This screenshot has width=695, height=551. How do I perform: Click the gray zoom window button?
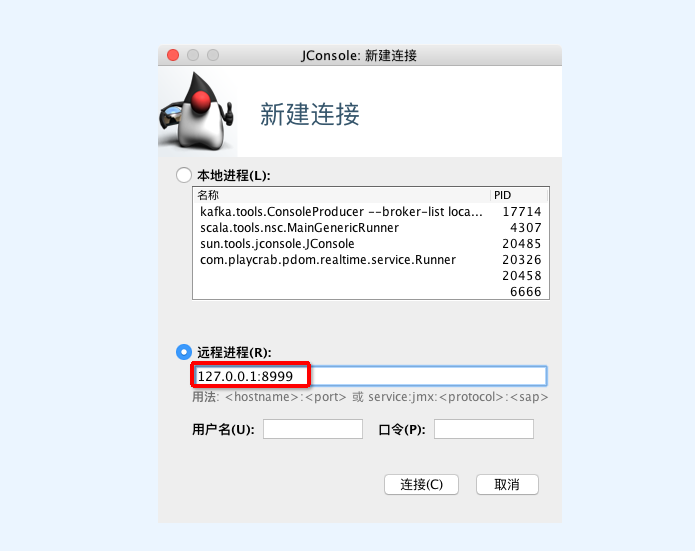pyautogui.click(x=213, y=55)
